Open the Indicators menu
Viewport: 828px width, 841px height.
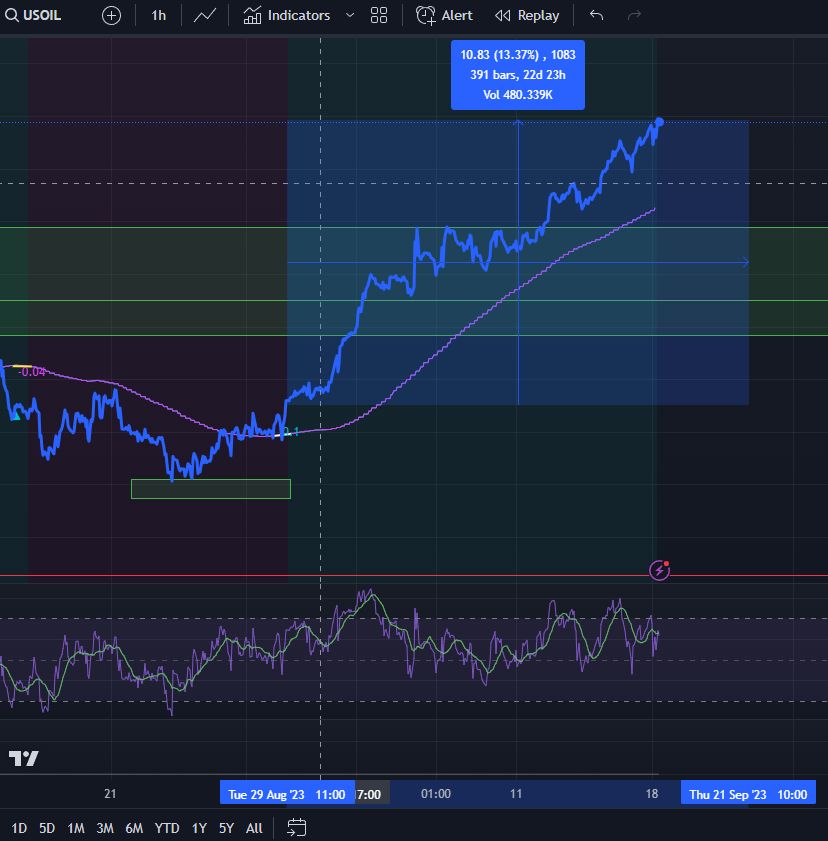point(286,16)
